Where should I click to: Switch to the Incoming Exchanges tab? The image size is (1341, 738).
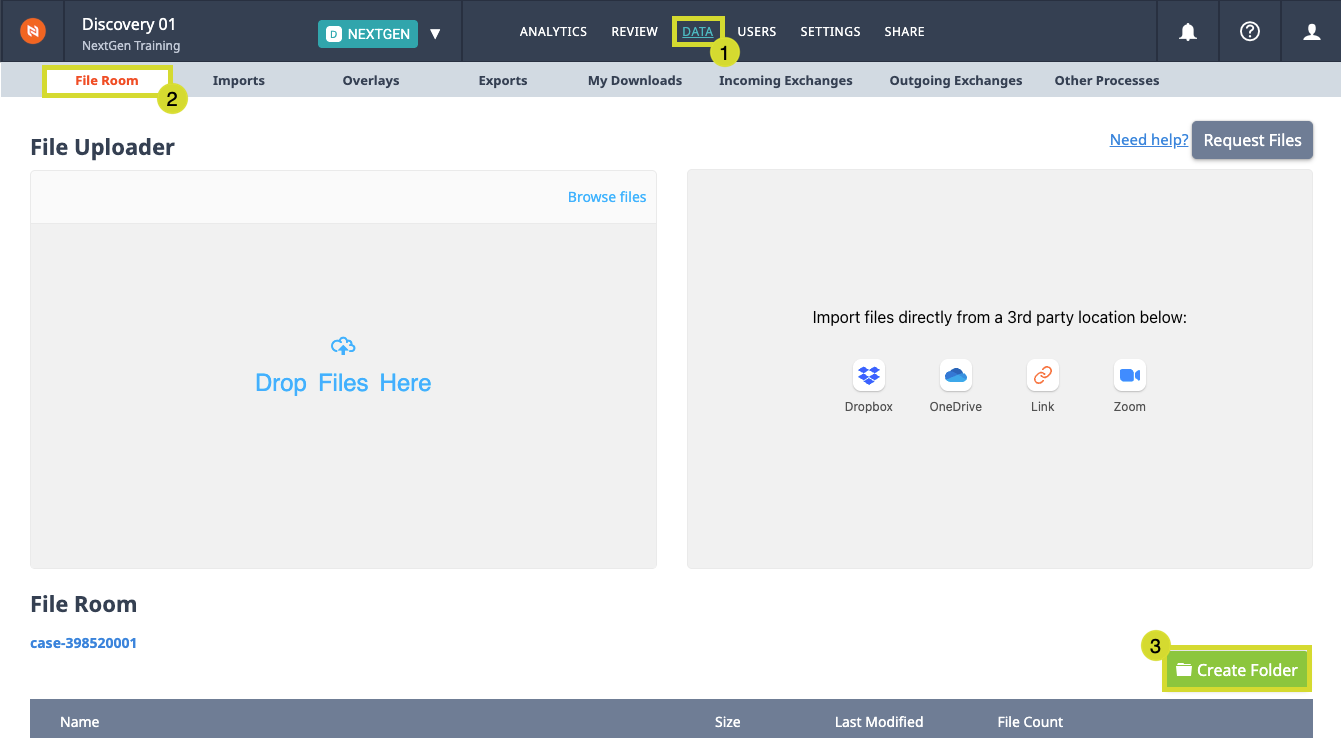(x=786, y=81)
